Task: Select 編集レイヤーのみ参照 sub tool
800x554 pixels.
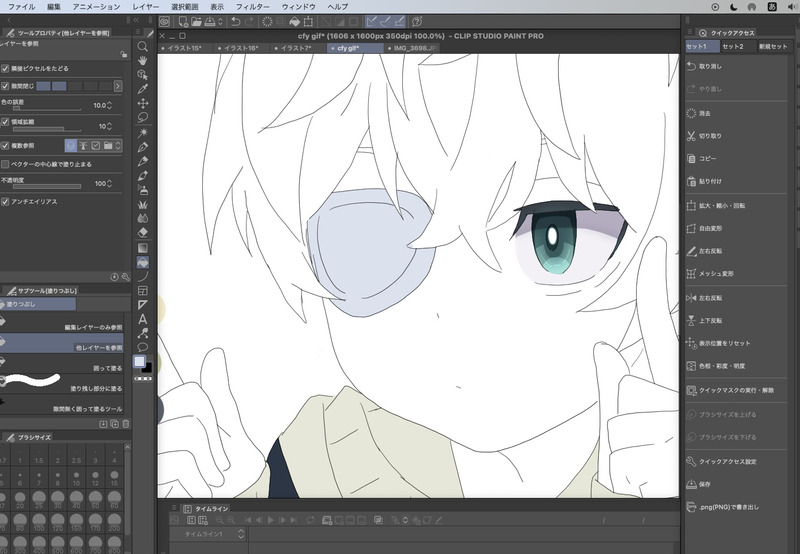Action: point(61,323)
